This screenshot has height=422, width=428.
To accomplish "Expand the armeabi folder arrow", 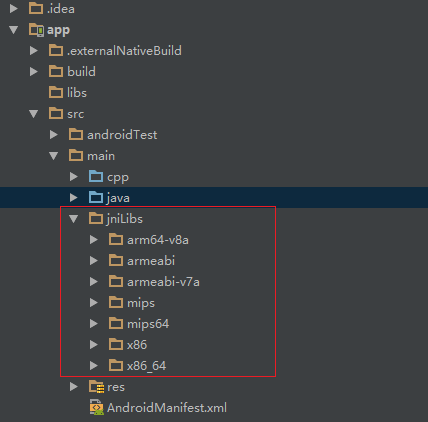I will click(x=94, y=261).
